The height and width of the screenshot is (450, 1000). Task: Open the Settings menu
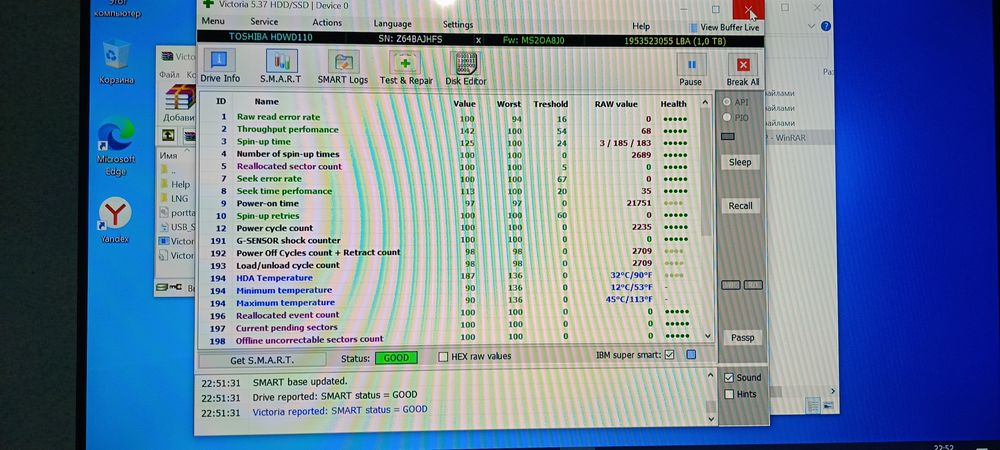click(x=458, y=25)
